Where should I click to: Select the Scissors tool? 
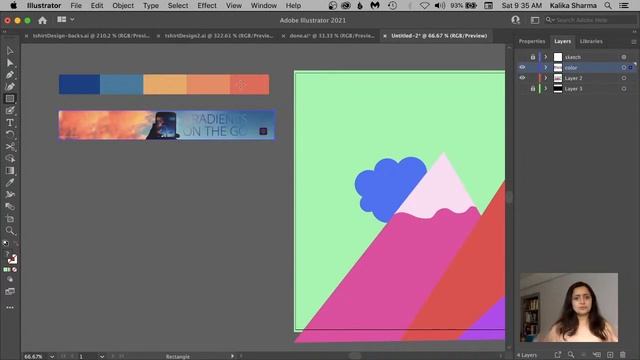pyautogui.click(x=10, y=147)
